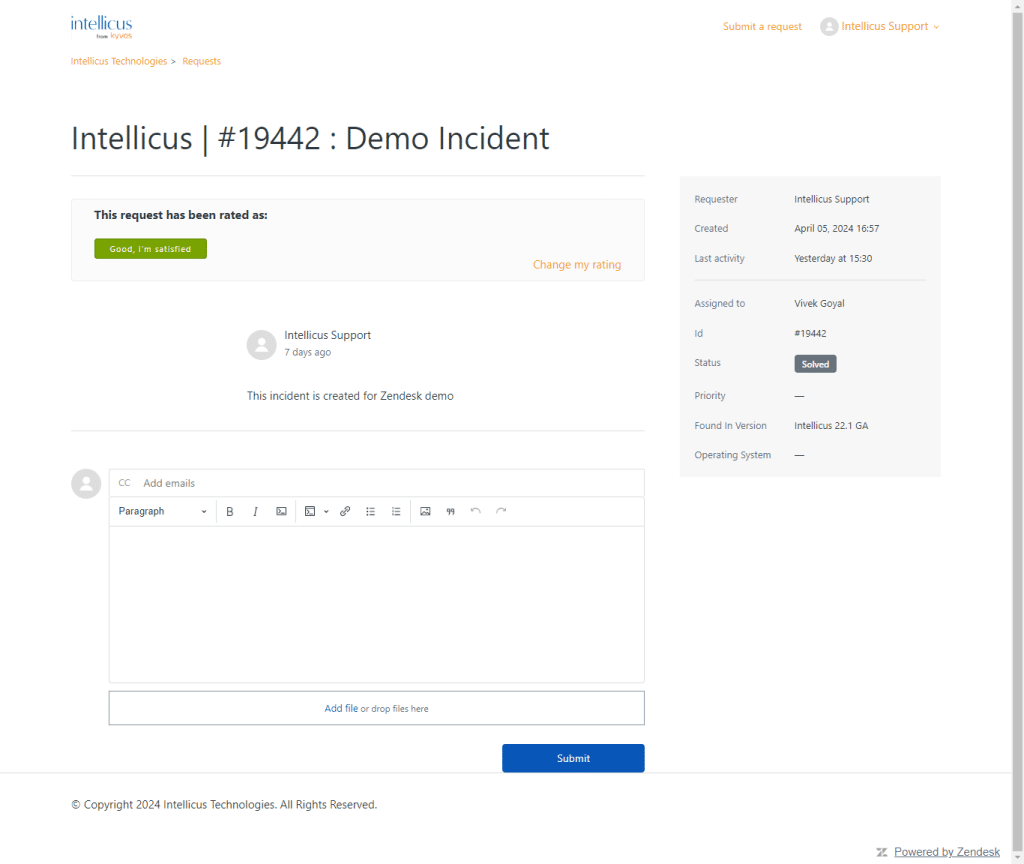Select the ticket id #19442 value
The image size is (1024, 864).
pyautogui.click(x=810, y=334)
